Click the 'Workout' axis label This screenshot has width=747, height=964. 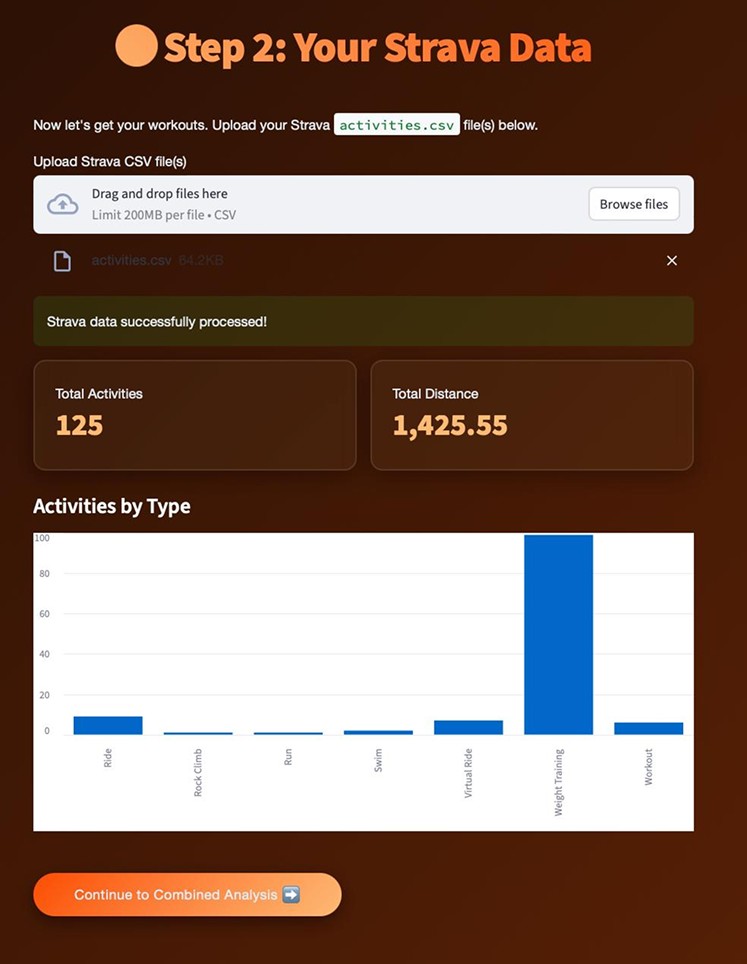pyautogui.click(x=649, y=767)
